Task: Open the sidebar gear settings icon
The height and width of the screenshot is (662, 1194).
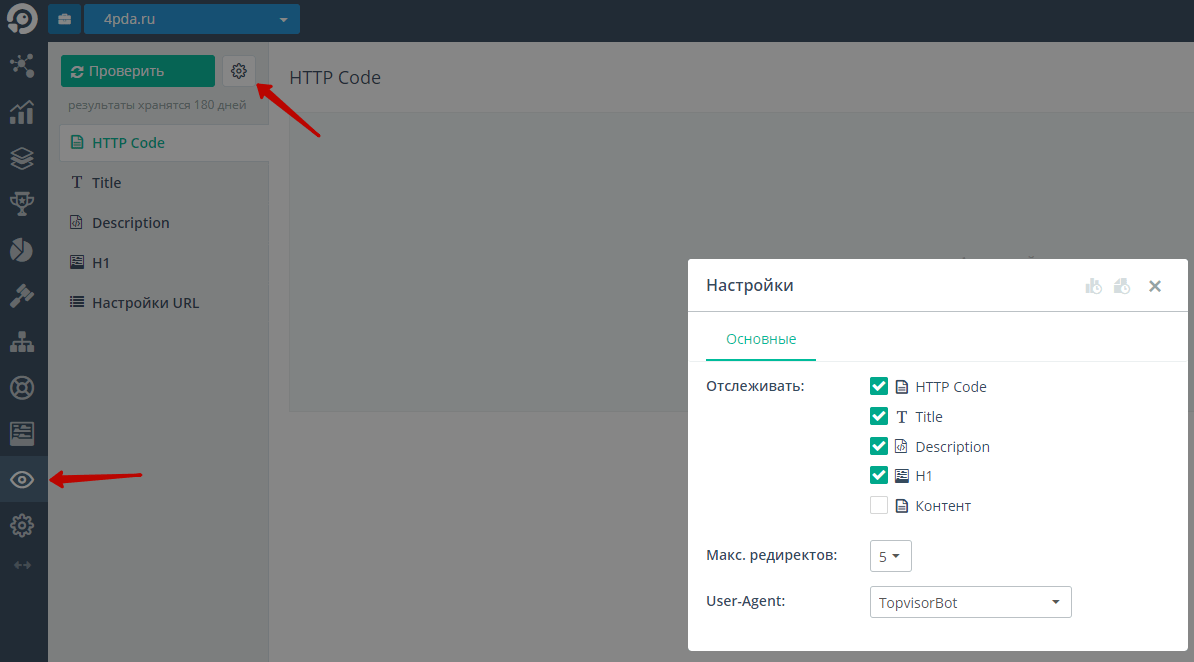Action: coord(22,525)
